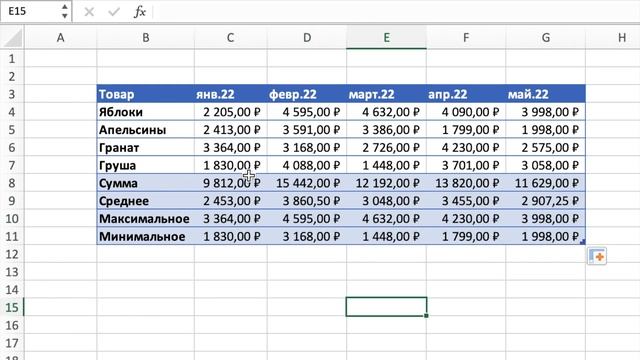The height and width of the screenshot is (360, 640).
Task: Click cell with 2 907,25 ₽
Action: tap(545, 201)
